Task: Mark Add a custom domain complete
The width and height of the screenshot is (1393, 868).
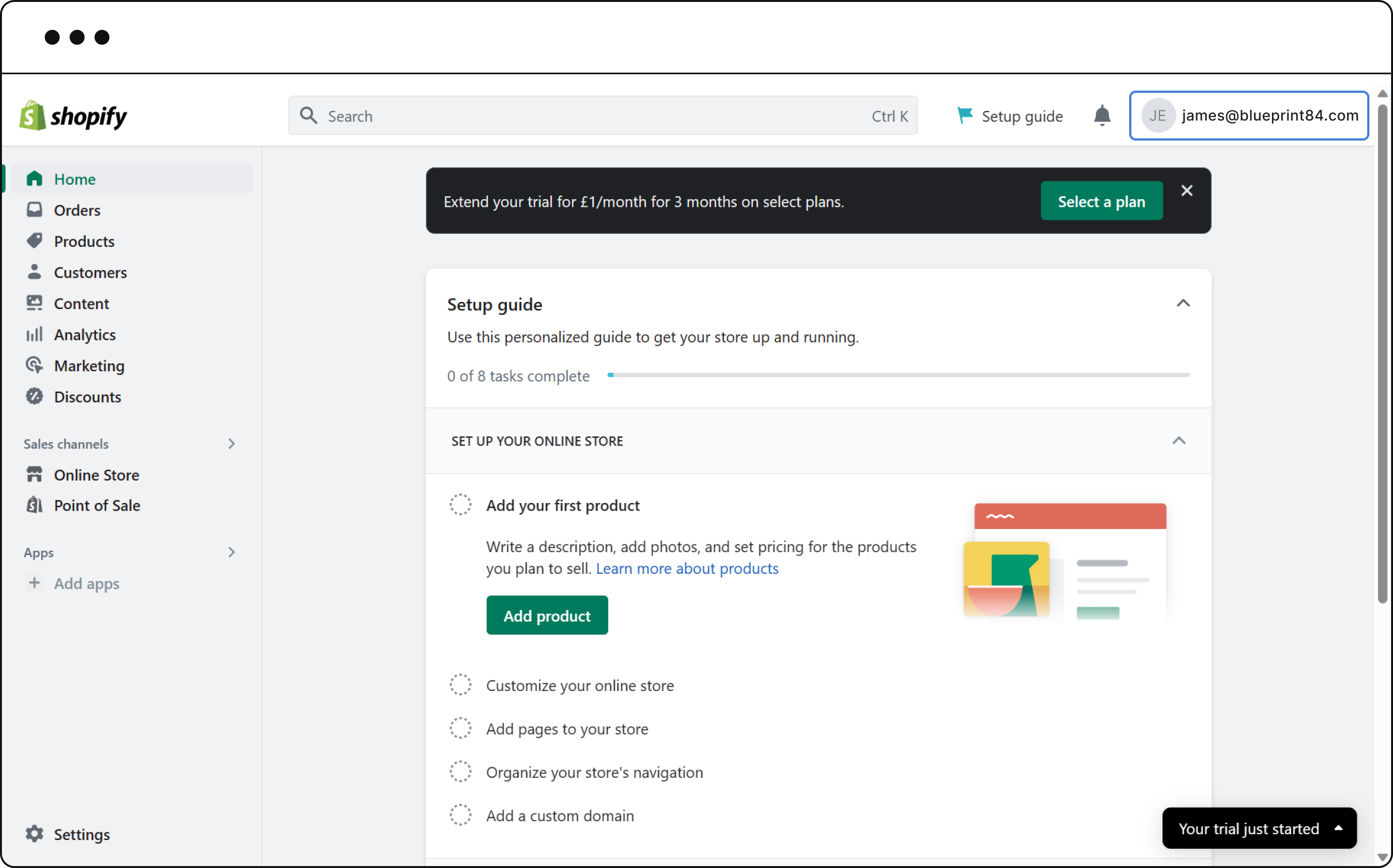Action: click(x=460, y=815)
